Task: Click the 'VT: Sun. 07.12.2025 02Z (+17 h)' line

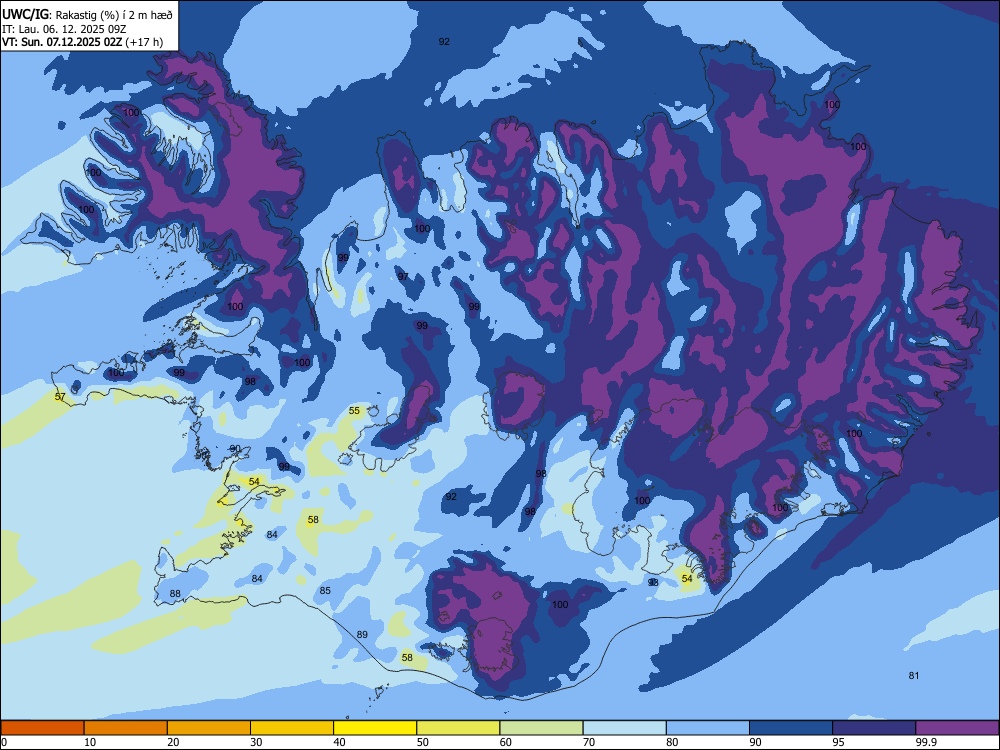Action: [82, 42]
